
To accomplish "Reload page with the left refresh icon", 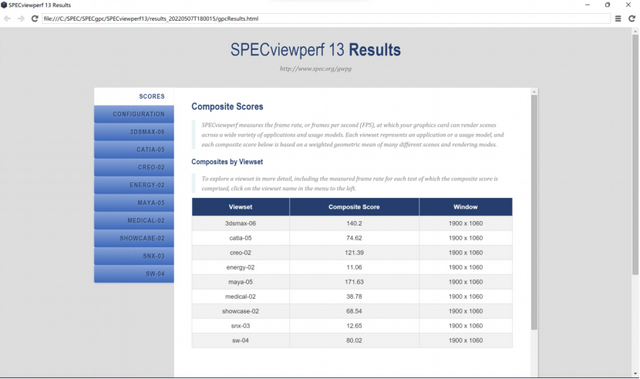I will coord(34,18).
